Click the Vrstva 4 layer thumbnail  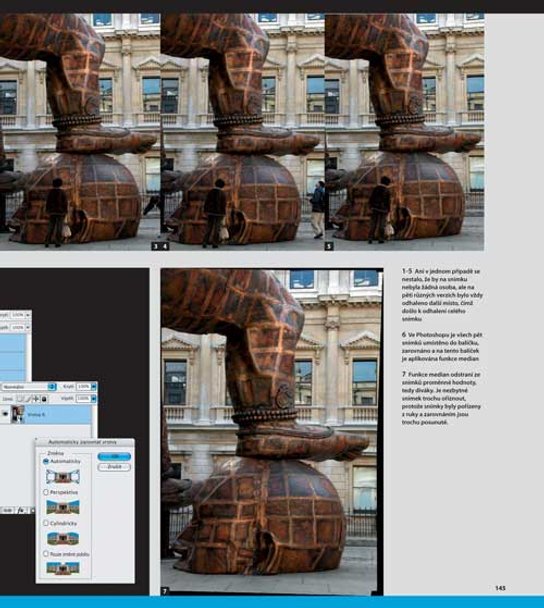[18, 415]
